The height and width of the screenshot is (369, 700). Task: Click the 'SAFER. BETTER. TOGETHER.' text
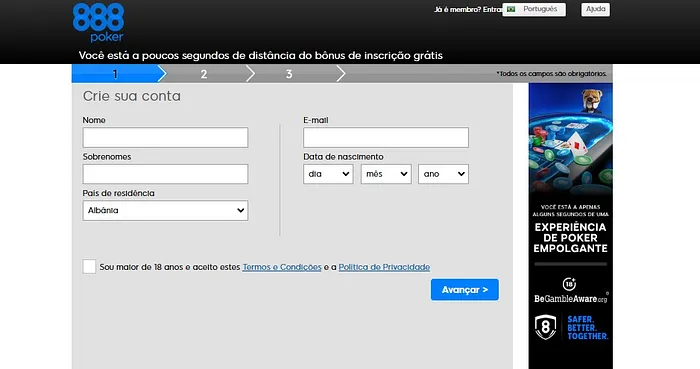(588, 328)
